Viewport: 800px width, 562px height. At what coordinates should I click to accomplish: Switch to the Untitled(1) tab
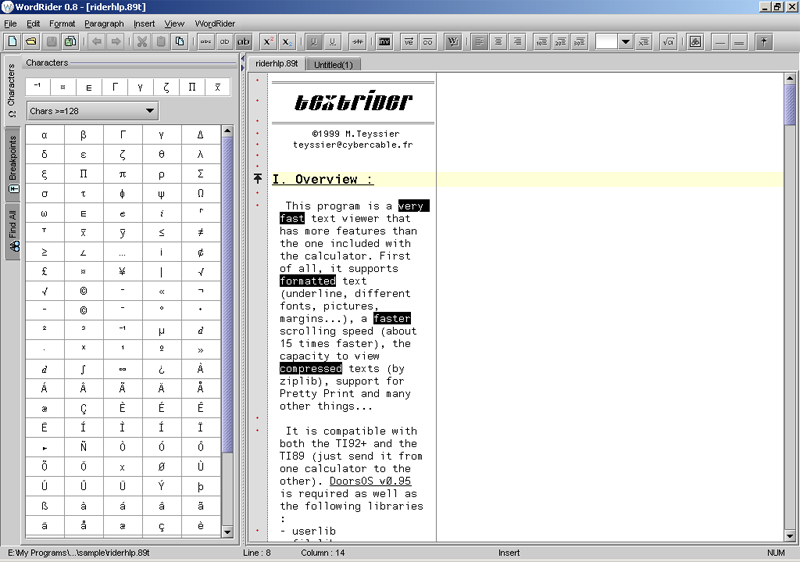pos(334,64)
